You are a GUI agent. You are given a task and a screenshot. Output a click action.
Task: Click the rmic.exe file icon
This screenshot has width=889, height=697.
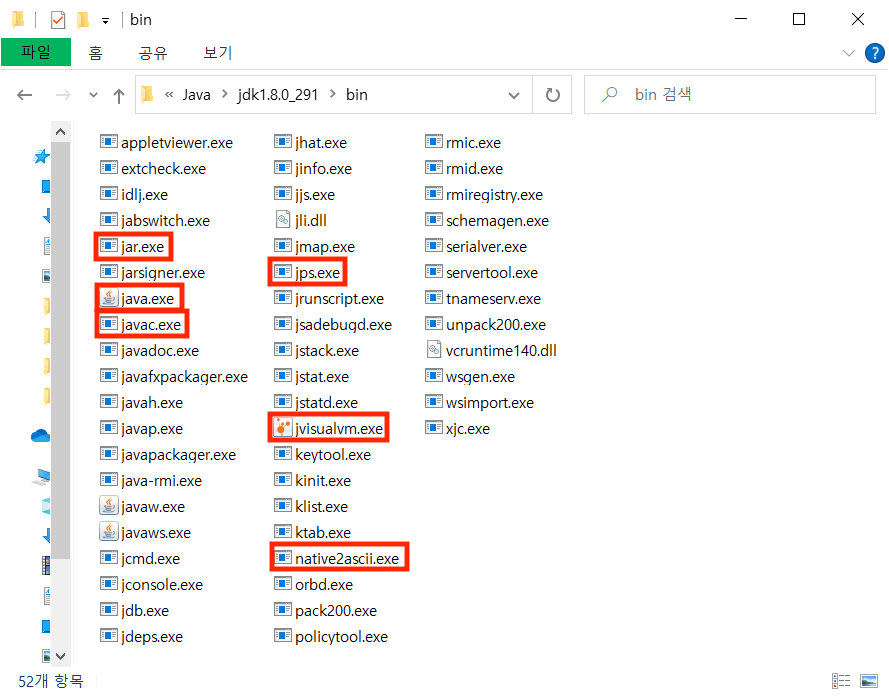(x=434, y=142)
